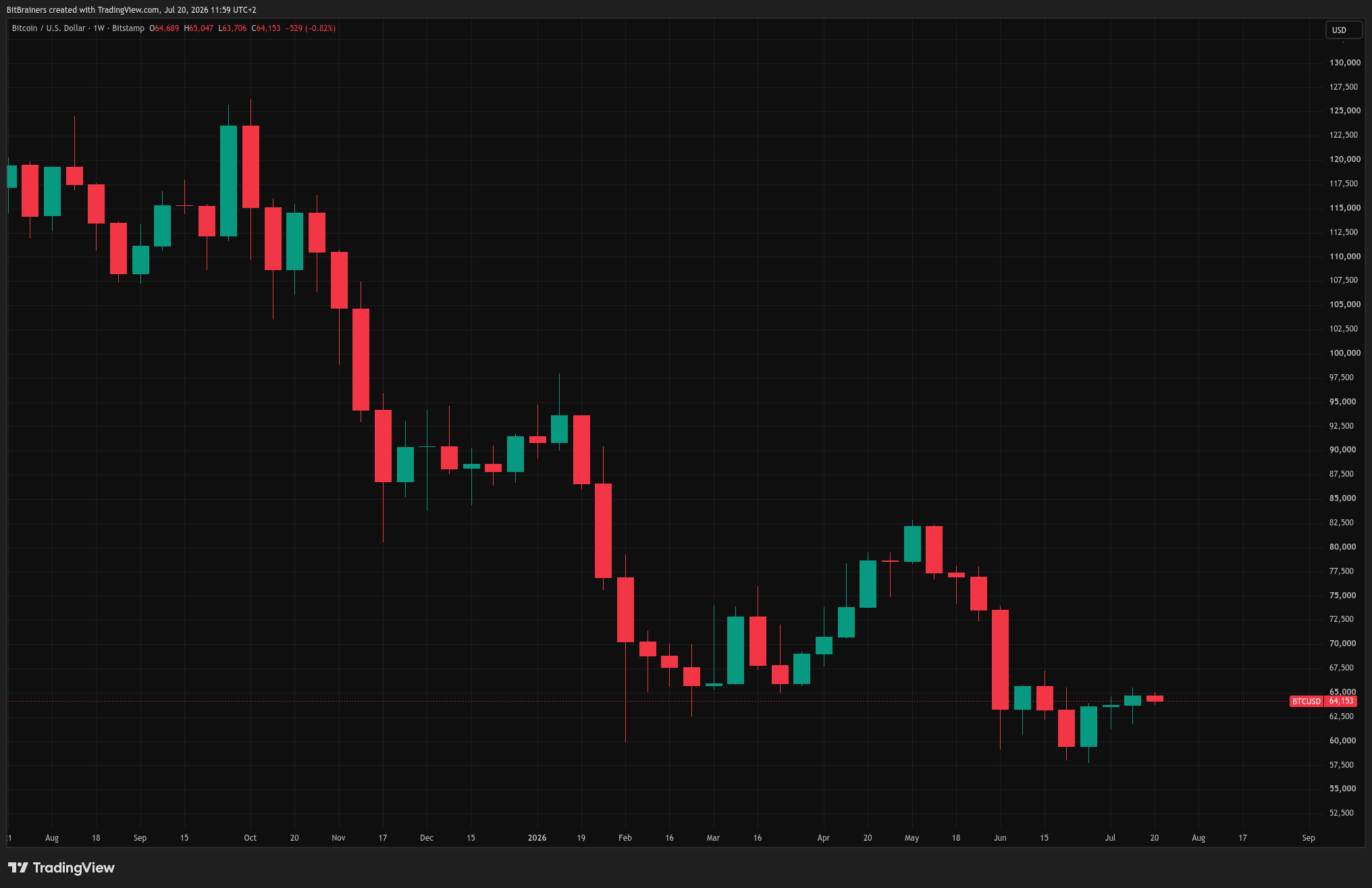Click the Dec label on the time axis
This screenshot has width=1372, height=888.
click(x=427, y=838)
